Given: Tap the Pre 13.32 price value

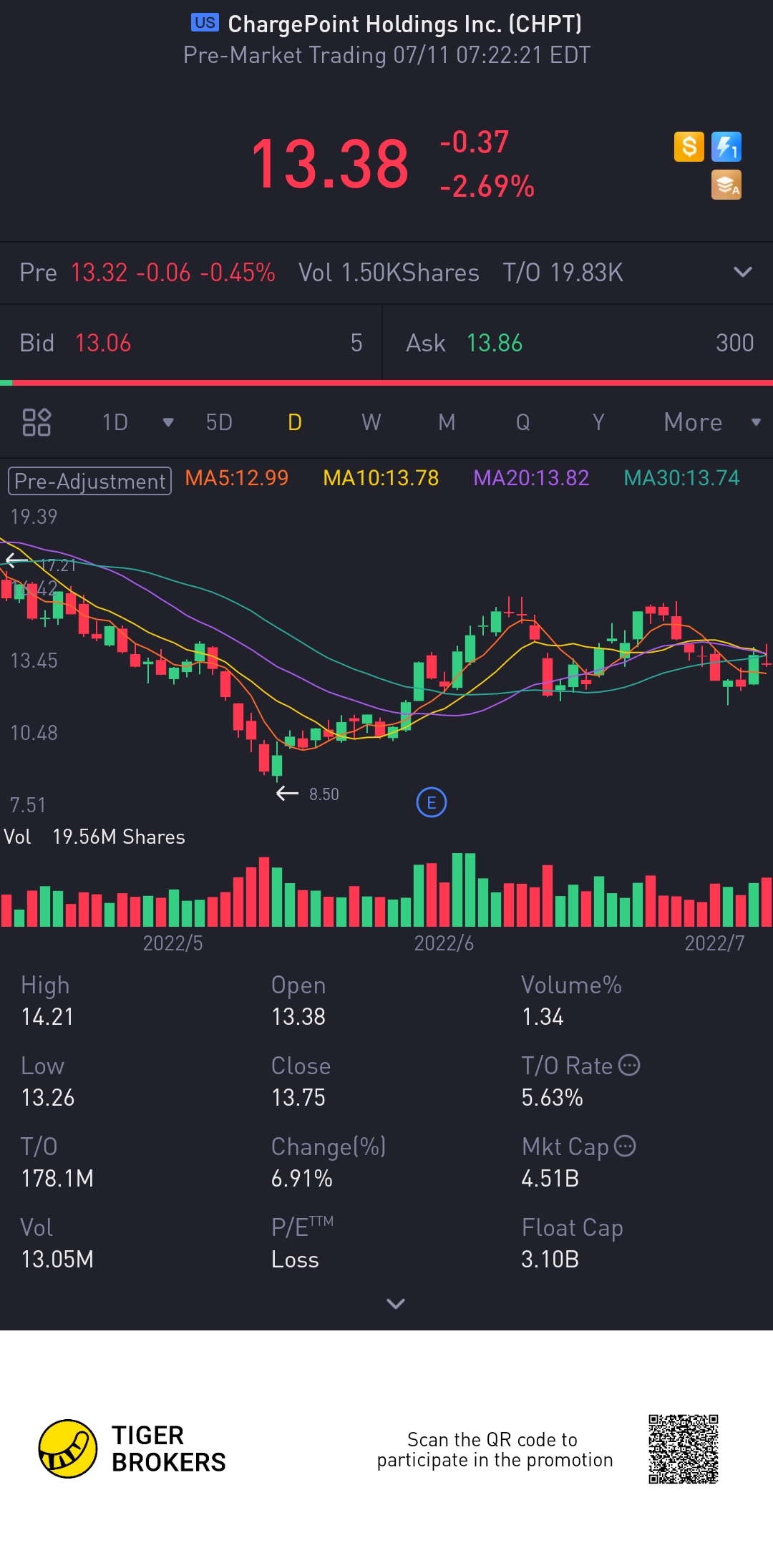Looking at the screenshot, I should coord(99,273).
